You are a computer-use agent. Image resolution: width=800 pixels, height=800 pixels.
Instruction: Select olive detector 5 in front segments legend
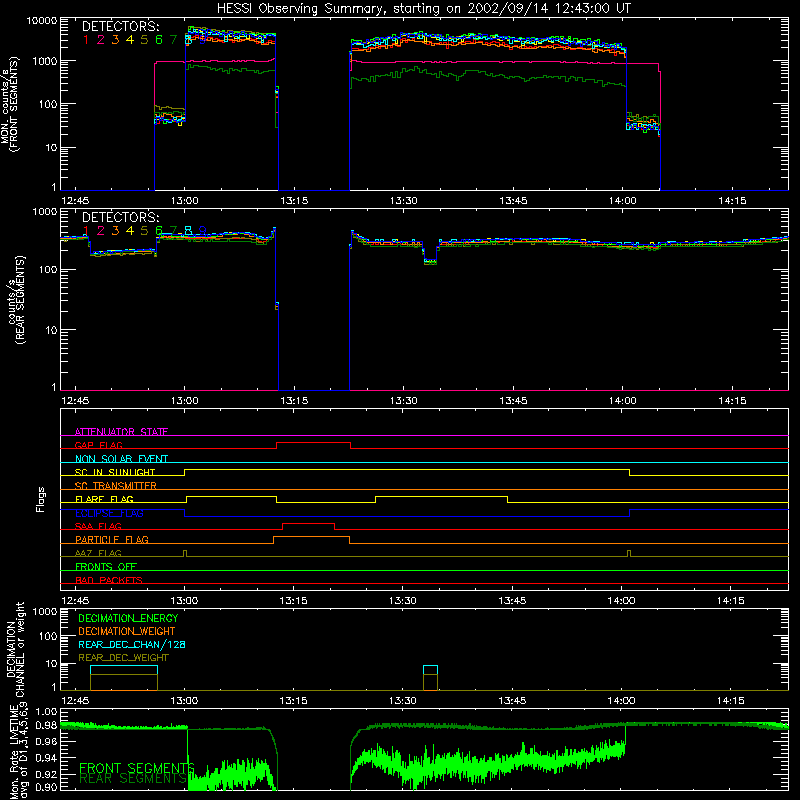point(144,40)
